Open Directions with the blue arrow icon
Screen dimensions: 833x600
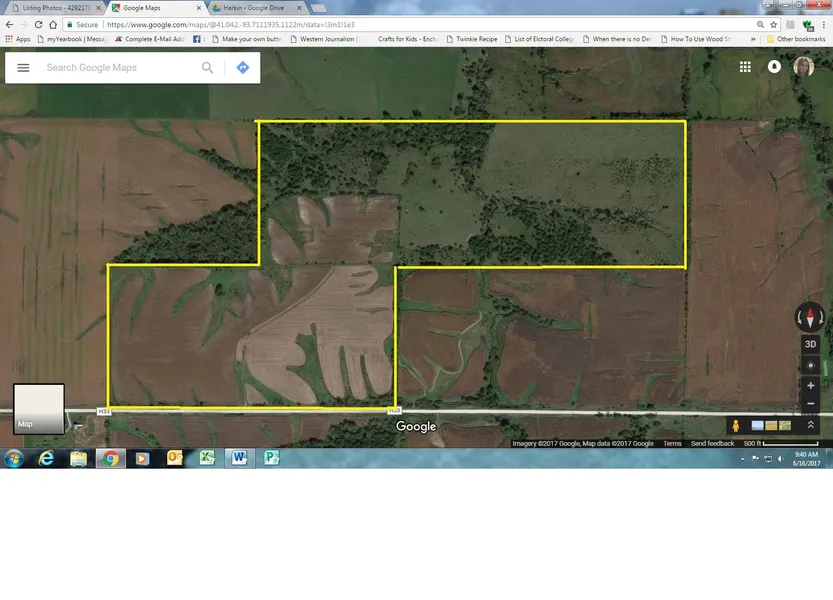click(x=242, y=68)
